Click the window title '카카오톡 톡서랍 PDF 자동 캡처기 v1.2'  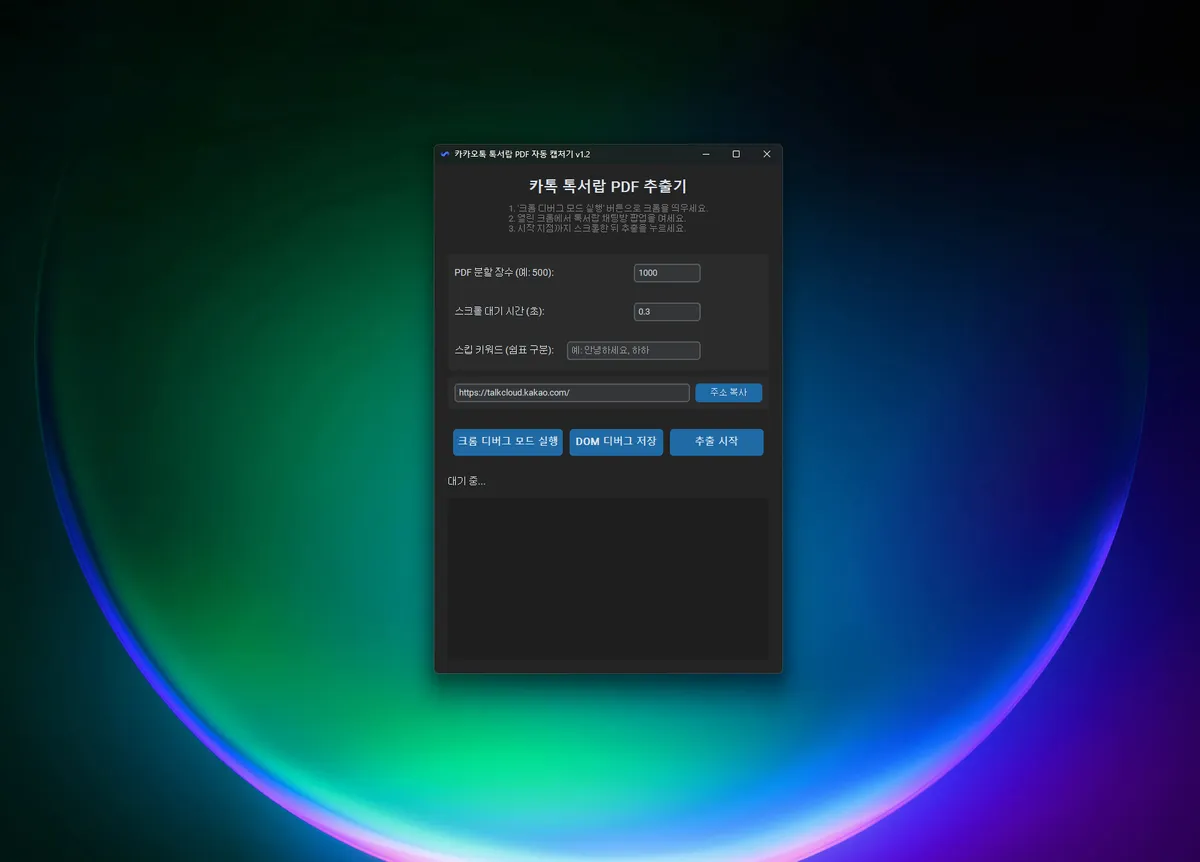click(x=522, y=154)
